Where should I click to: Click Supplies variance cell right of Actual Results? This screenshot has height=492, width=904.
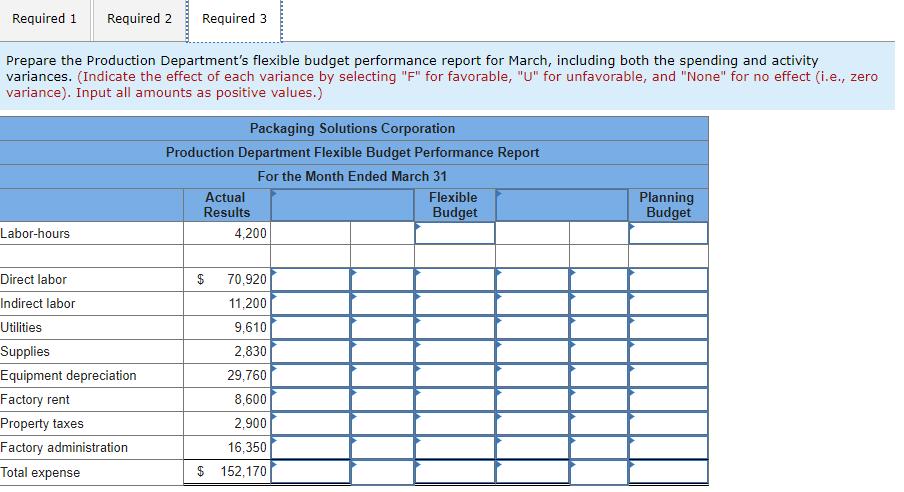311,352
